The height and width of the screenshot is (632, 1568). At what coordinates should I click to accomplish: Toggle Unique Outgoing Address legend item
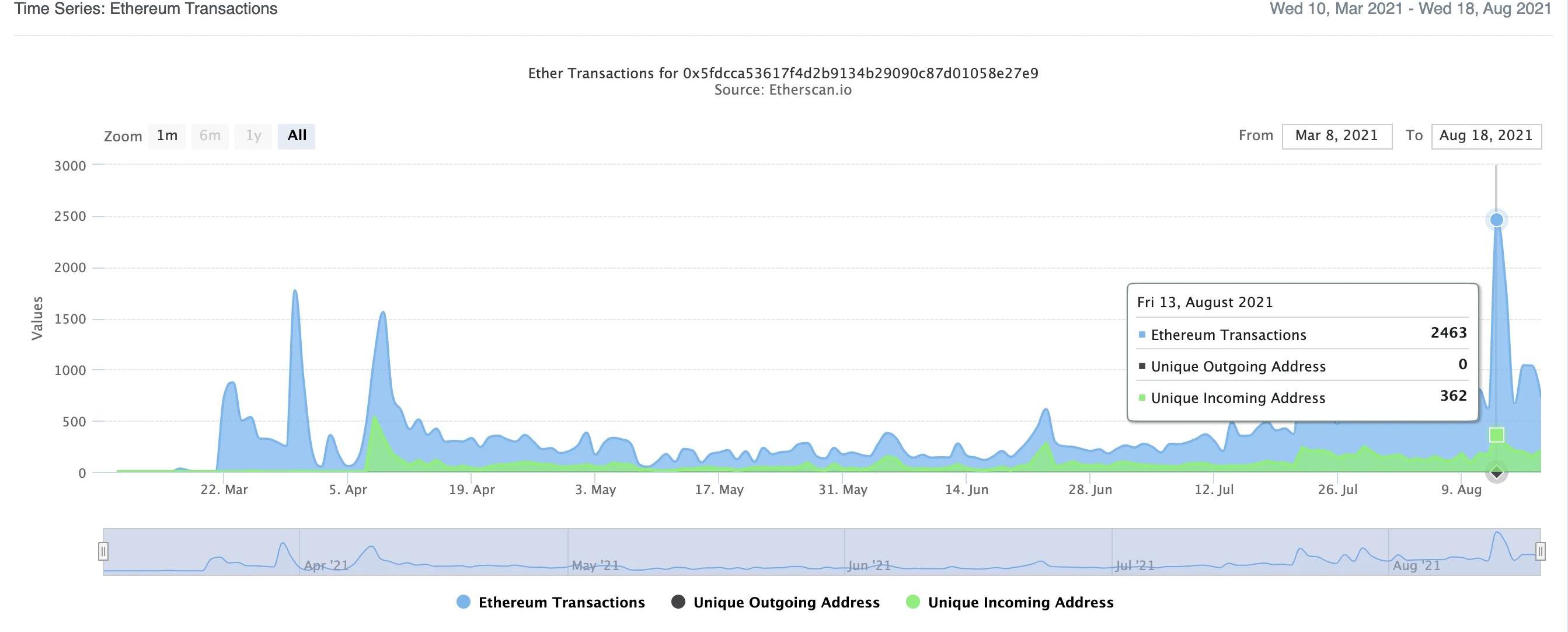pyautogui.click(x=786, y=602)
